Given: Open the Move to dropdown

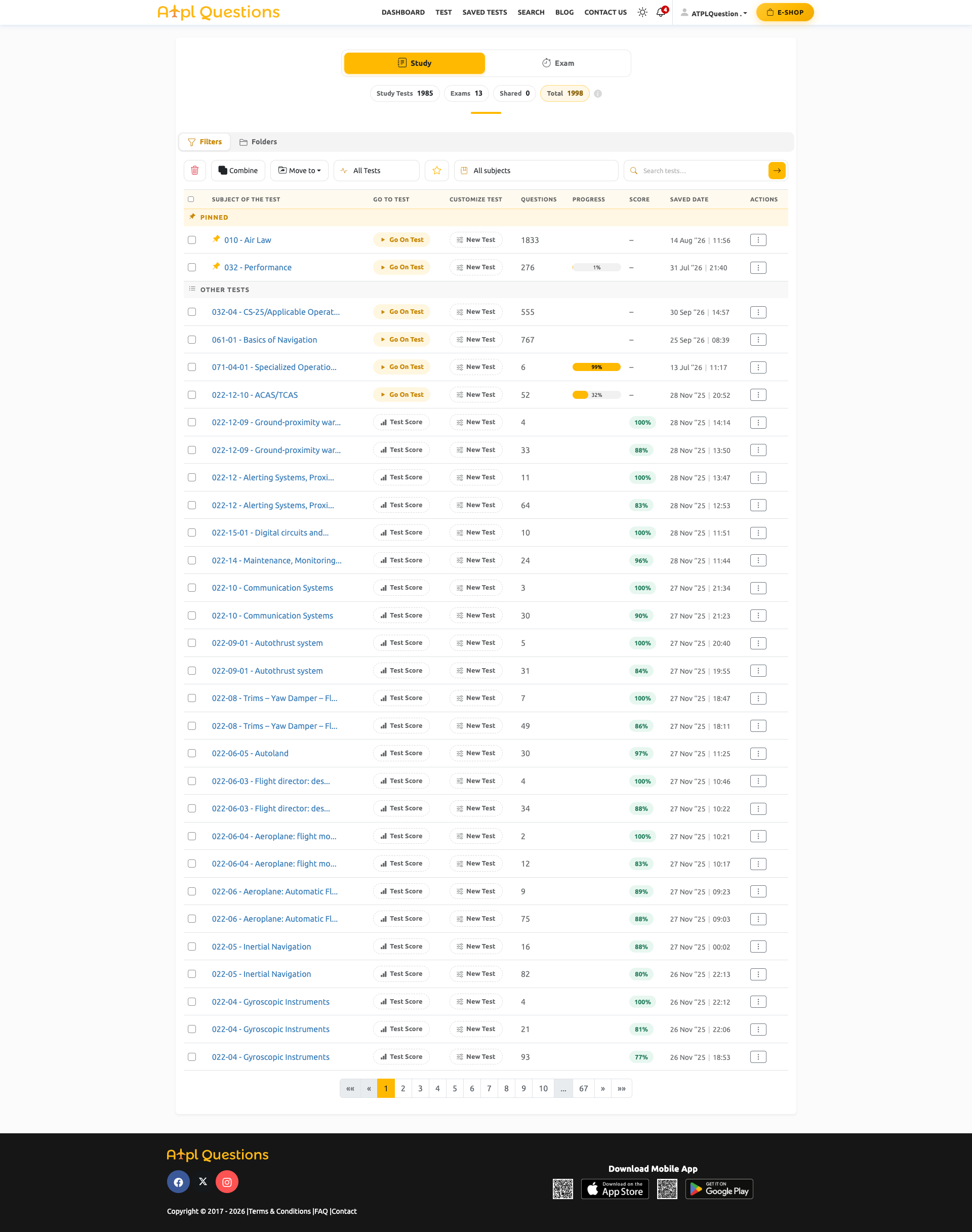Looking at the screenshot, I should 299,171.
